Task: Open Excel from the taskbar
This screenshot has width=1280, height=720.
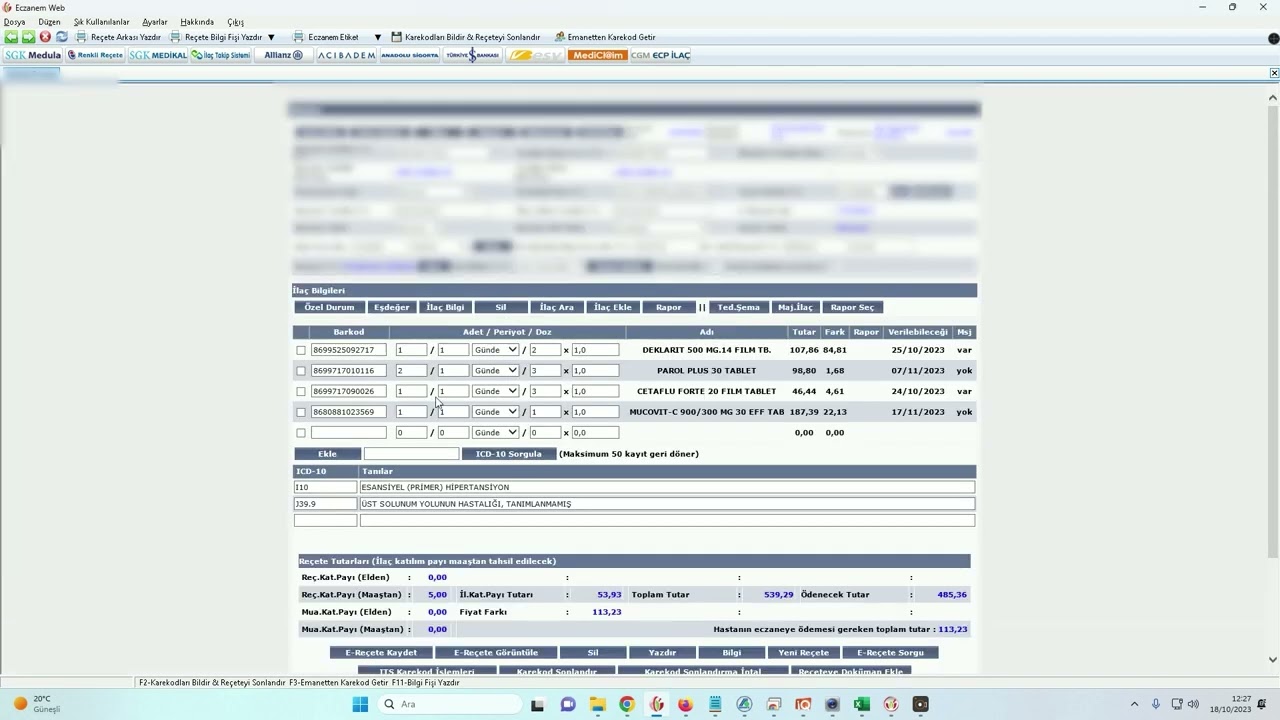Action: coord(861,704)
